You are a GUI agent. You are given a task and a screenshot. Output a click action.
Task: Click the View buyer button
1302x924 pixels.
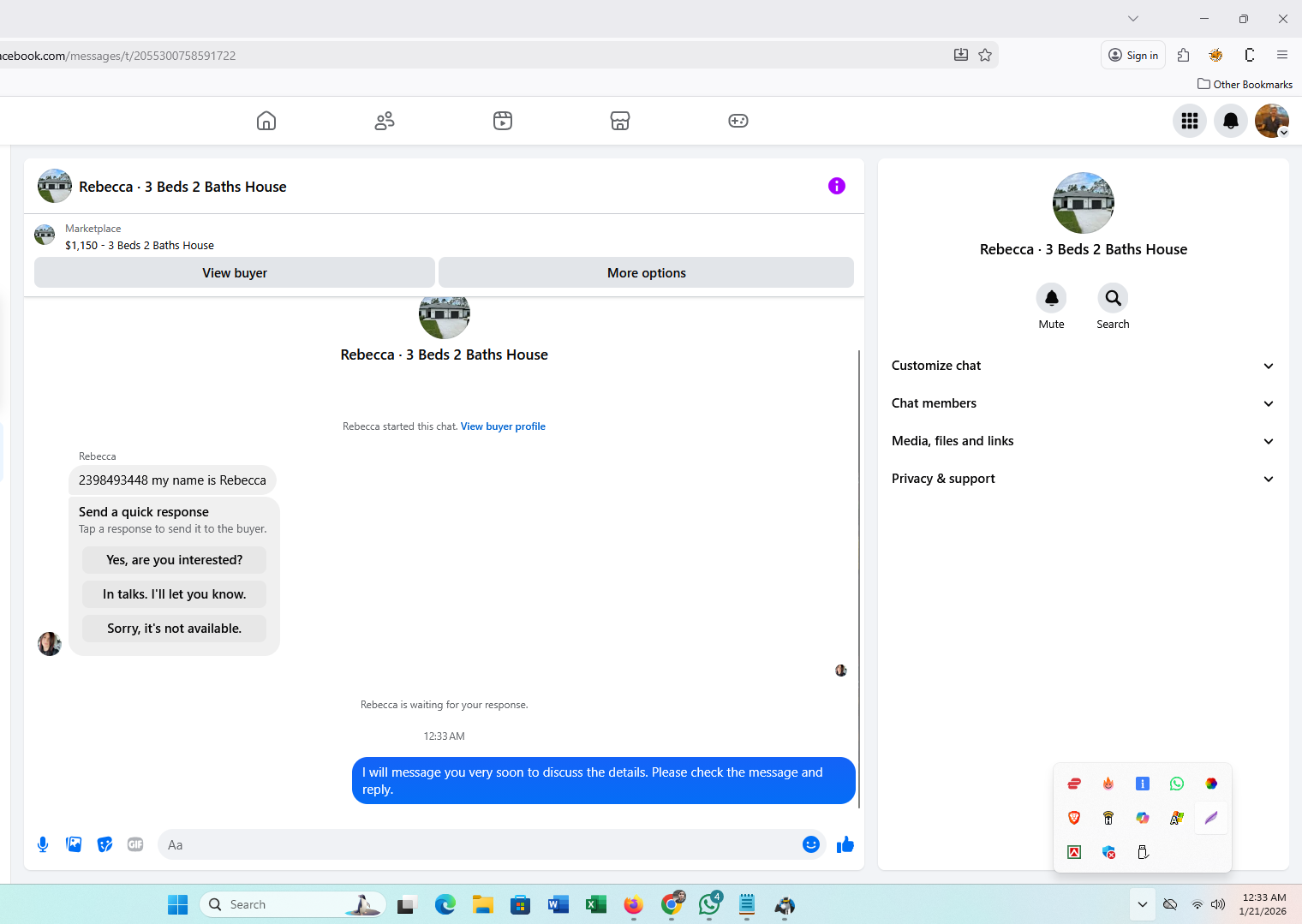[235, 272]
